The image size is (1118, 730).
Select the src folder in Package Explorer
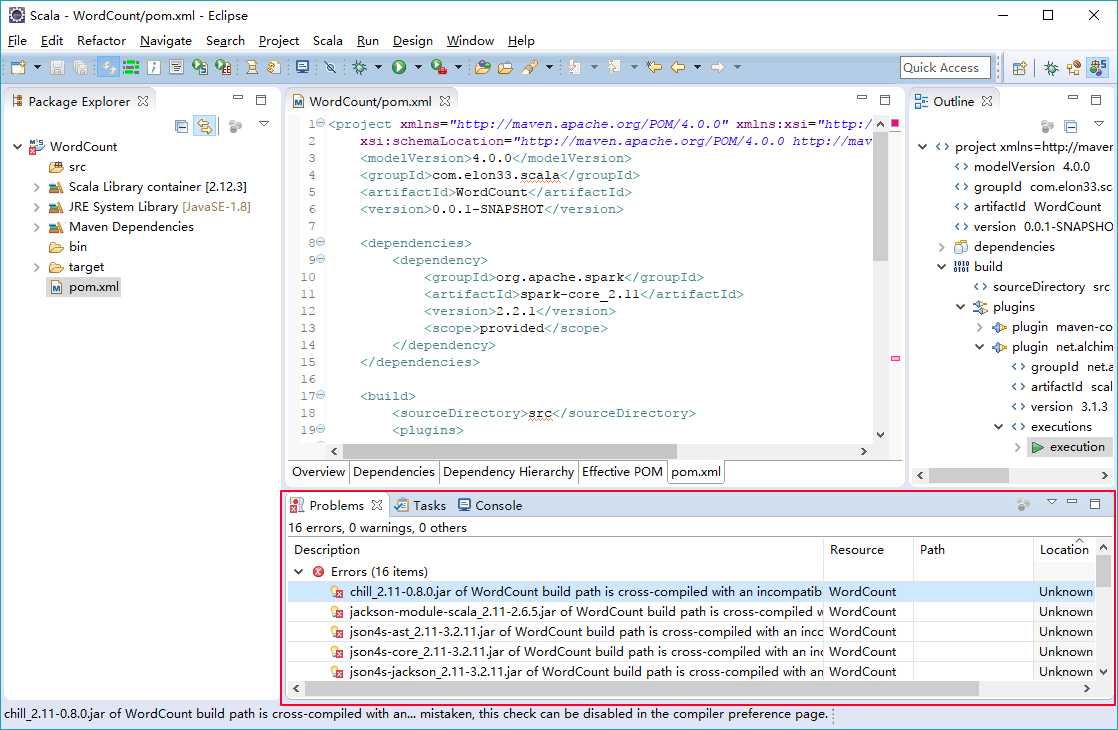pyautogui.click(x=68, y=167)
